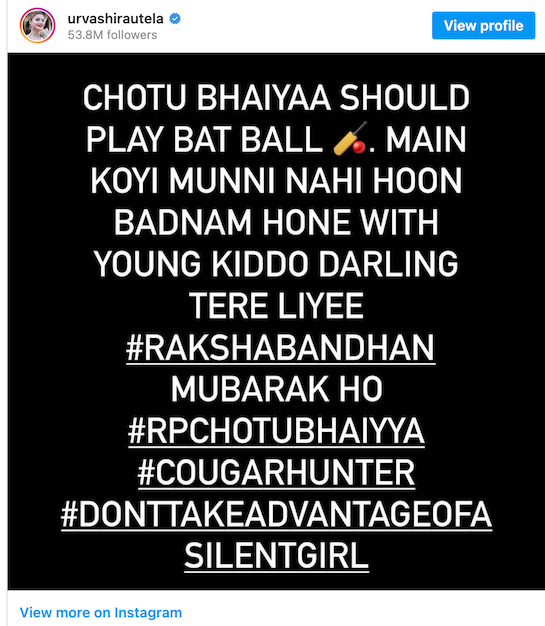Open the #COUGARHUNTER hashtag
545x626 pixels.
276,473
